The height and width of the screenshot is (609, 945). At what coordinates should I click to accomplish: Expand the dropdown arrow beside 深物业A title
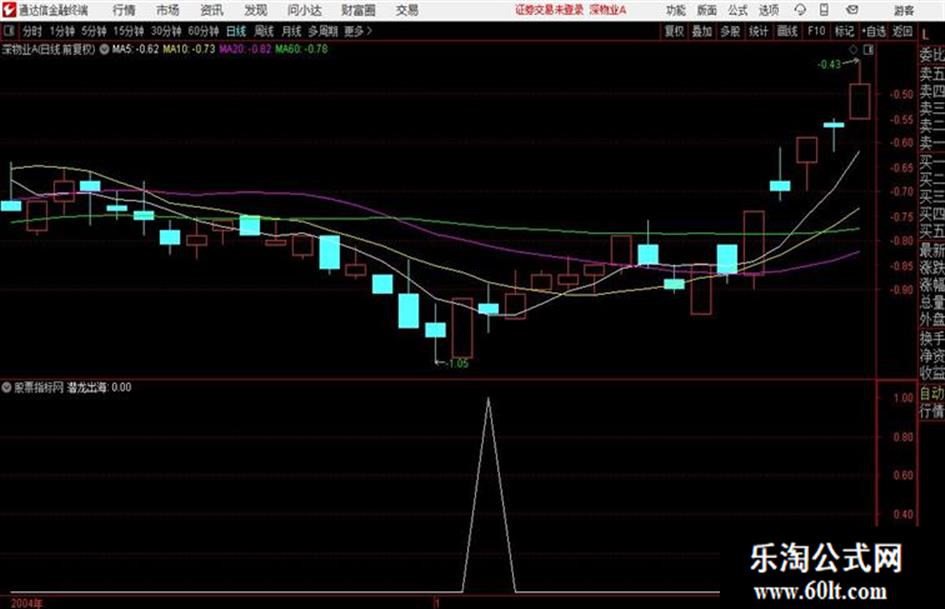coord(104,49)
